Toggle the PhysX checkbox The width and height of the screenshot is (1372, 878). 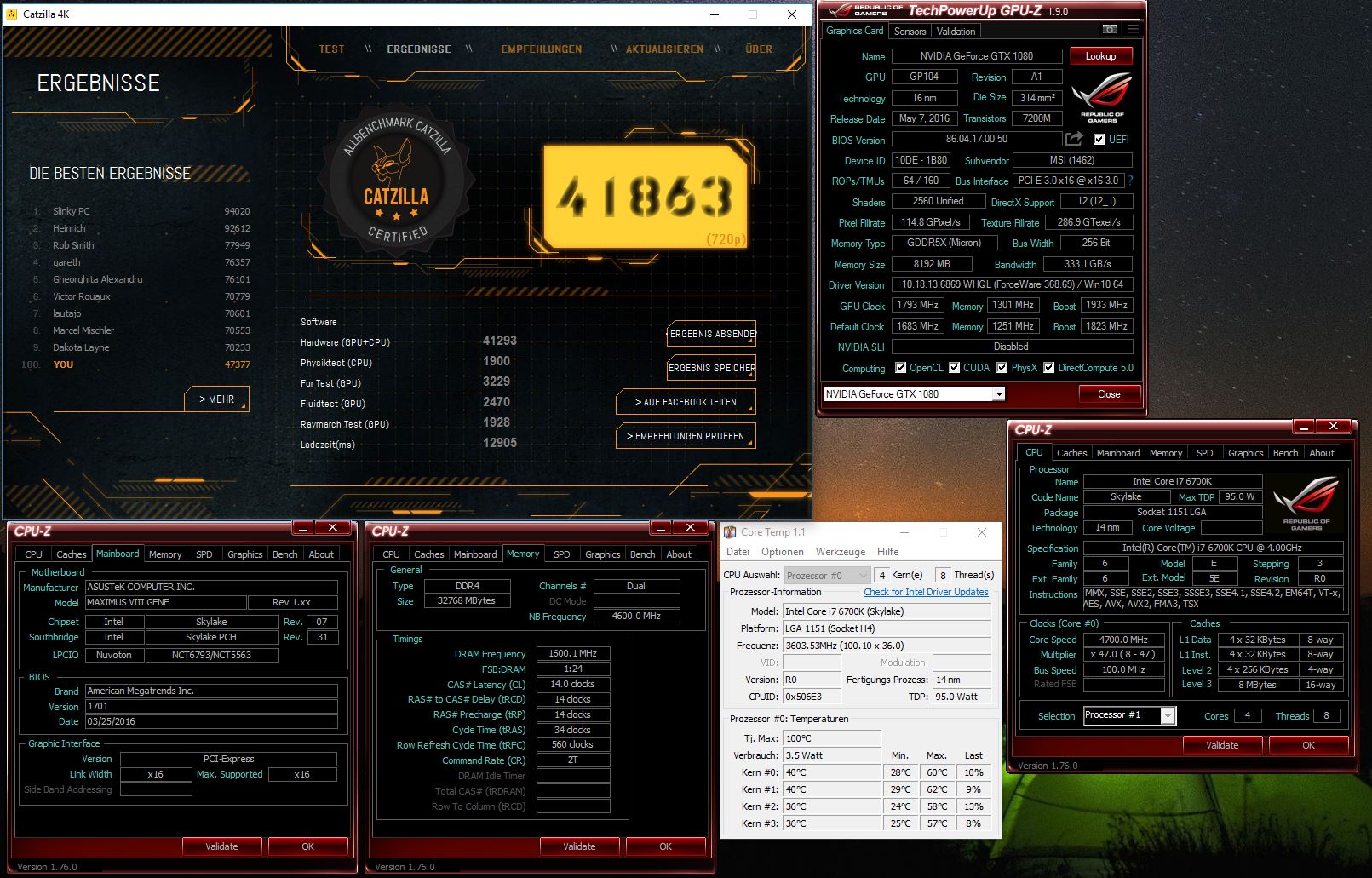tap(1002, 368)
